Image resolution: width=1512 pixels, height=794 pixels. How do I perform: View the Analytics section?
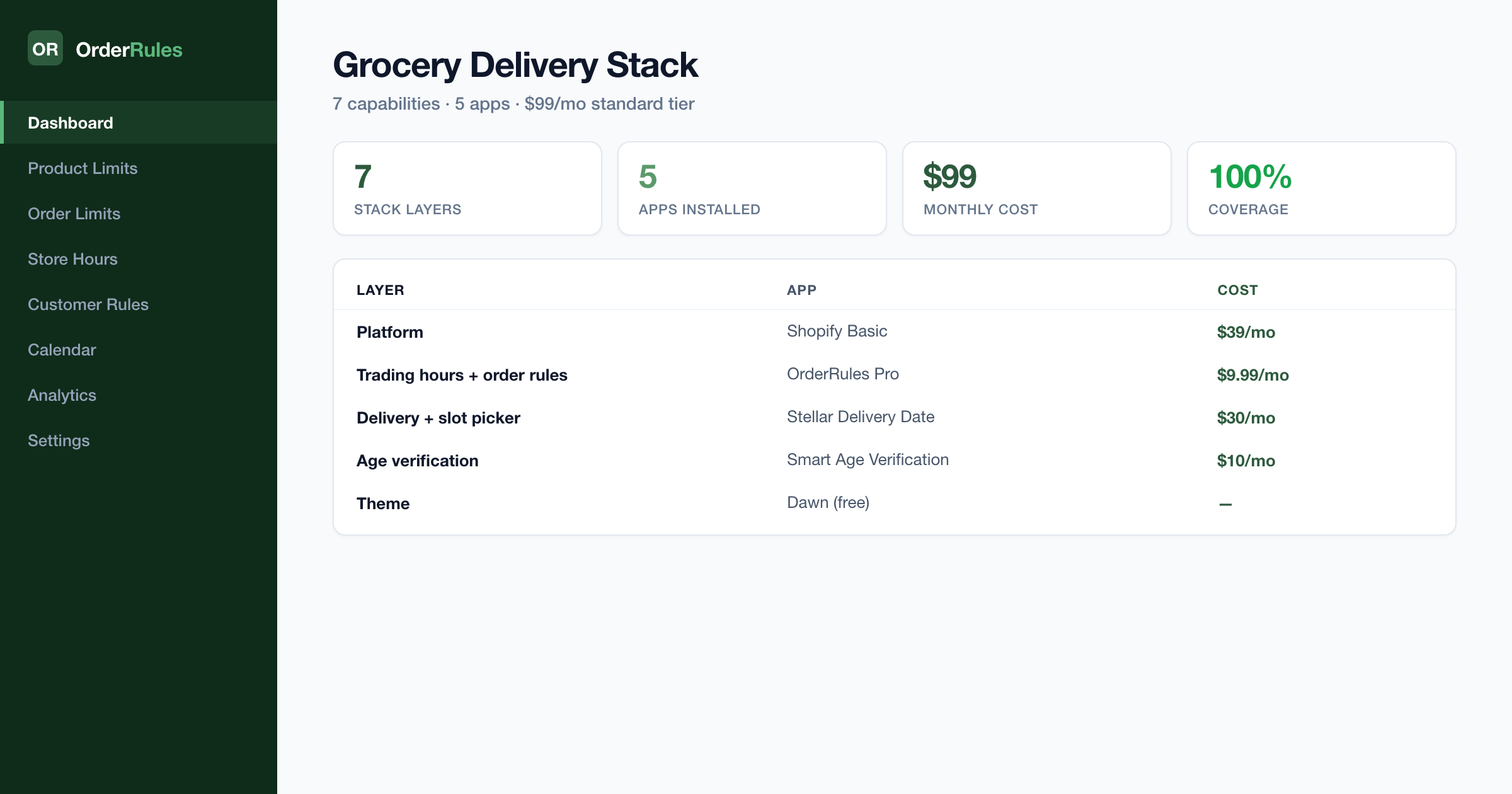point(139,395)
